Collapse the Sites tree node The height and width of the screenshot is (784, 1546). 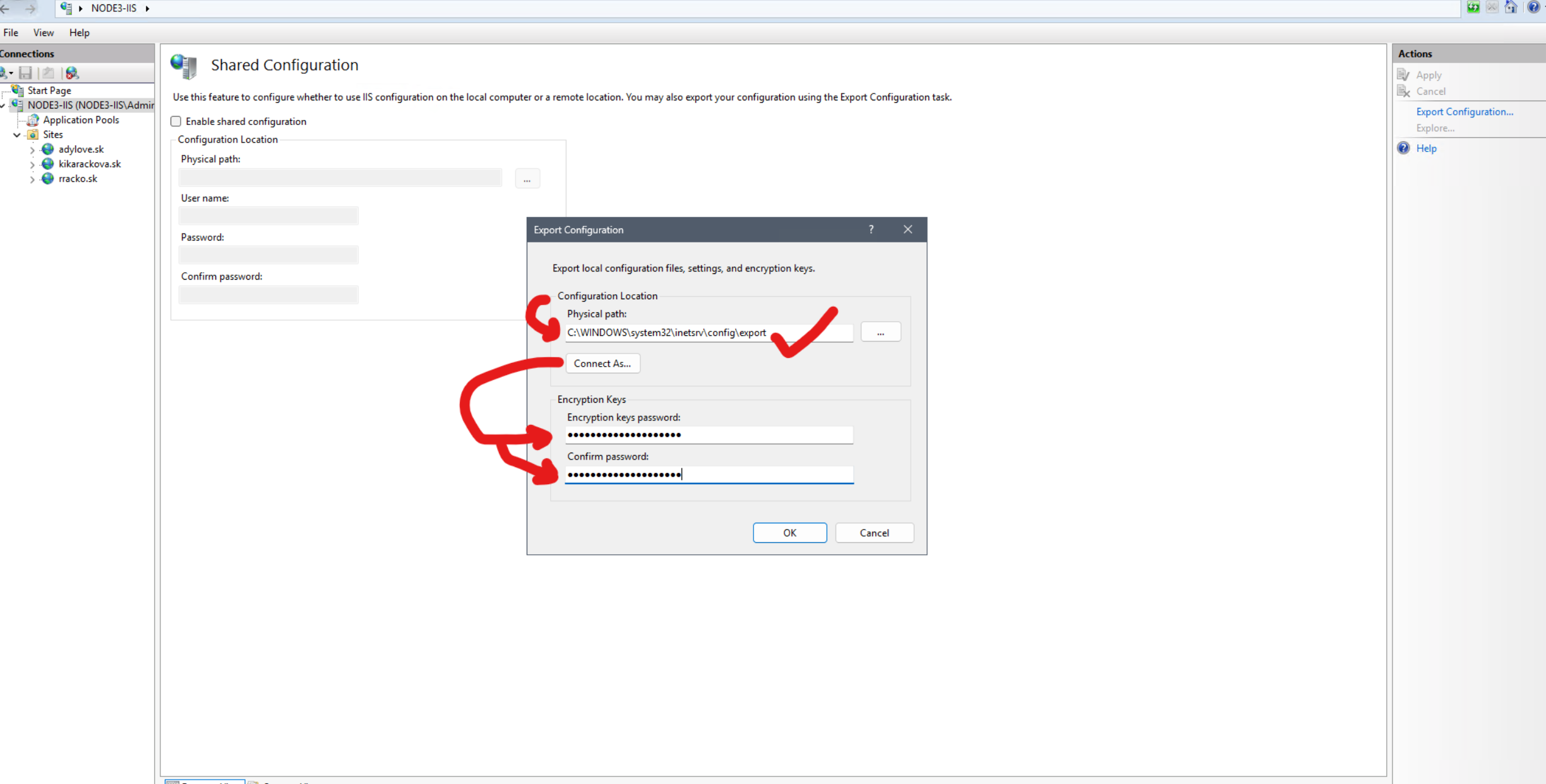(17, 135)
